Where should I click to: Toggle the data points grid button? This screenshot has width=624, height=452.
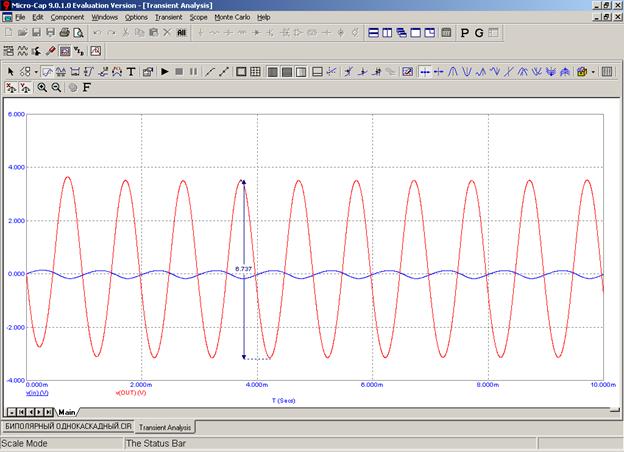click(256, 72)
